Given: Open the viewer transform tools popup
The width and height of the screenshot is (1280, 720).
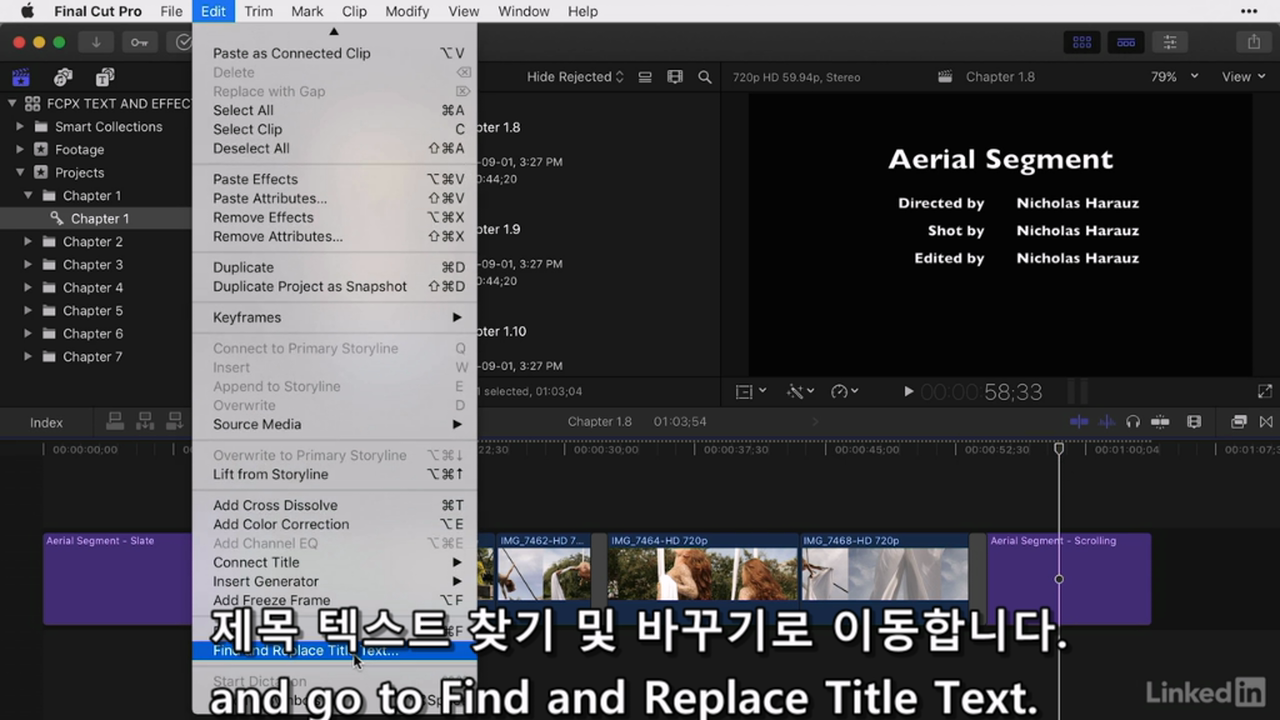Looking at the screenshot, I should (750, 391).
